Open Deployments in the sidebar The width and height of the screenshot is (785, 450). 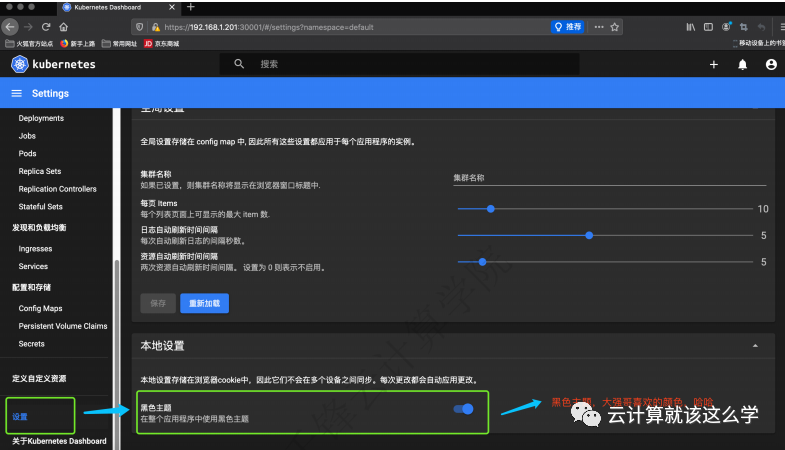click(41, 118)
